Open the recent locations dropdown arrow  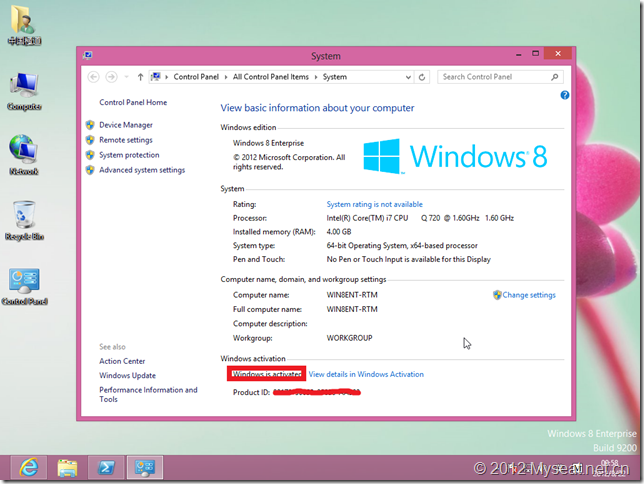tap(126, 77)
